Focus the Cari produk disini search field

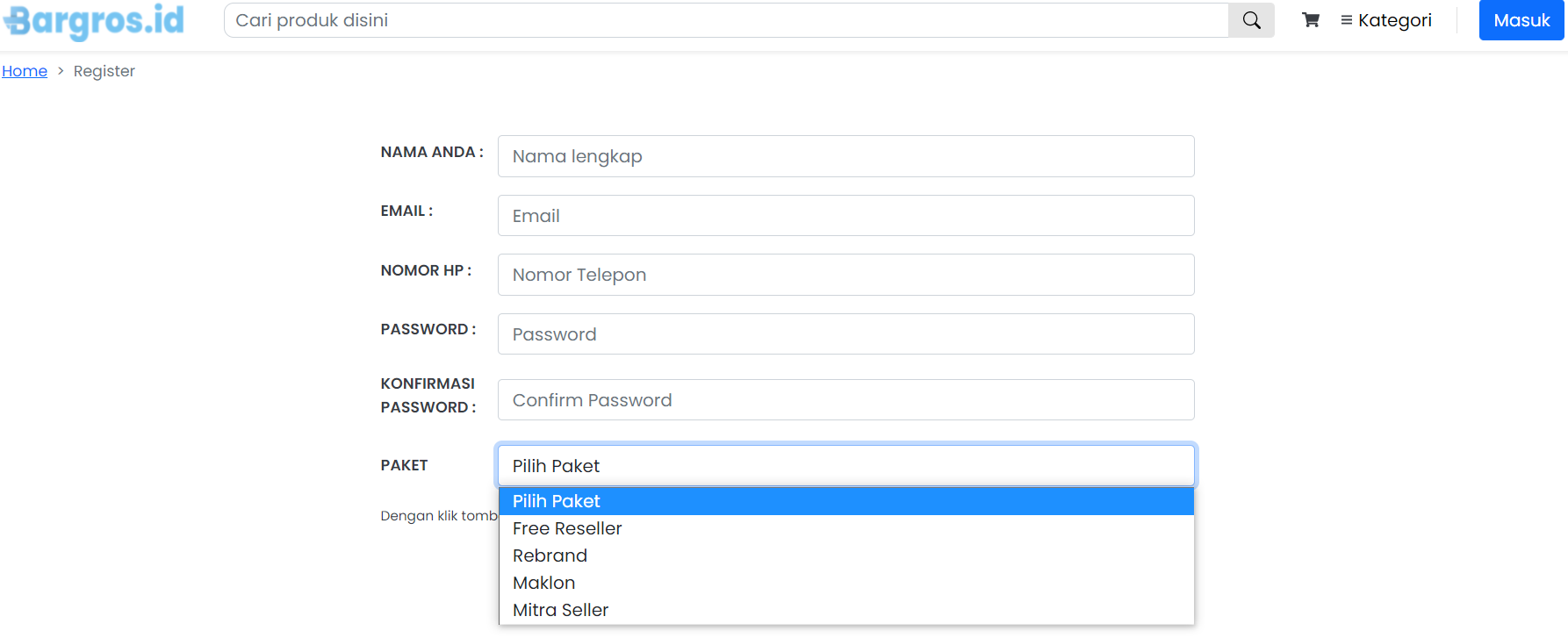coord(726,20)
